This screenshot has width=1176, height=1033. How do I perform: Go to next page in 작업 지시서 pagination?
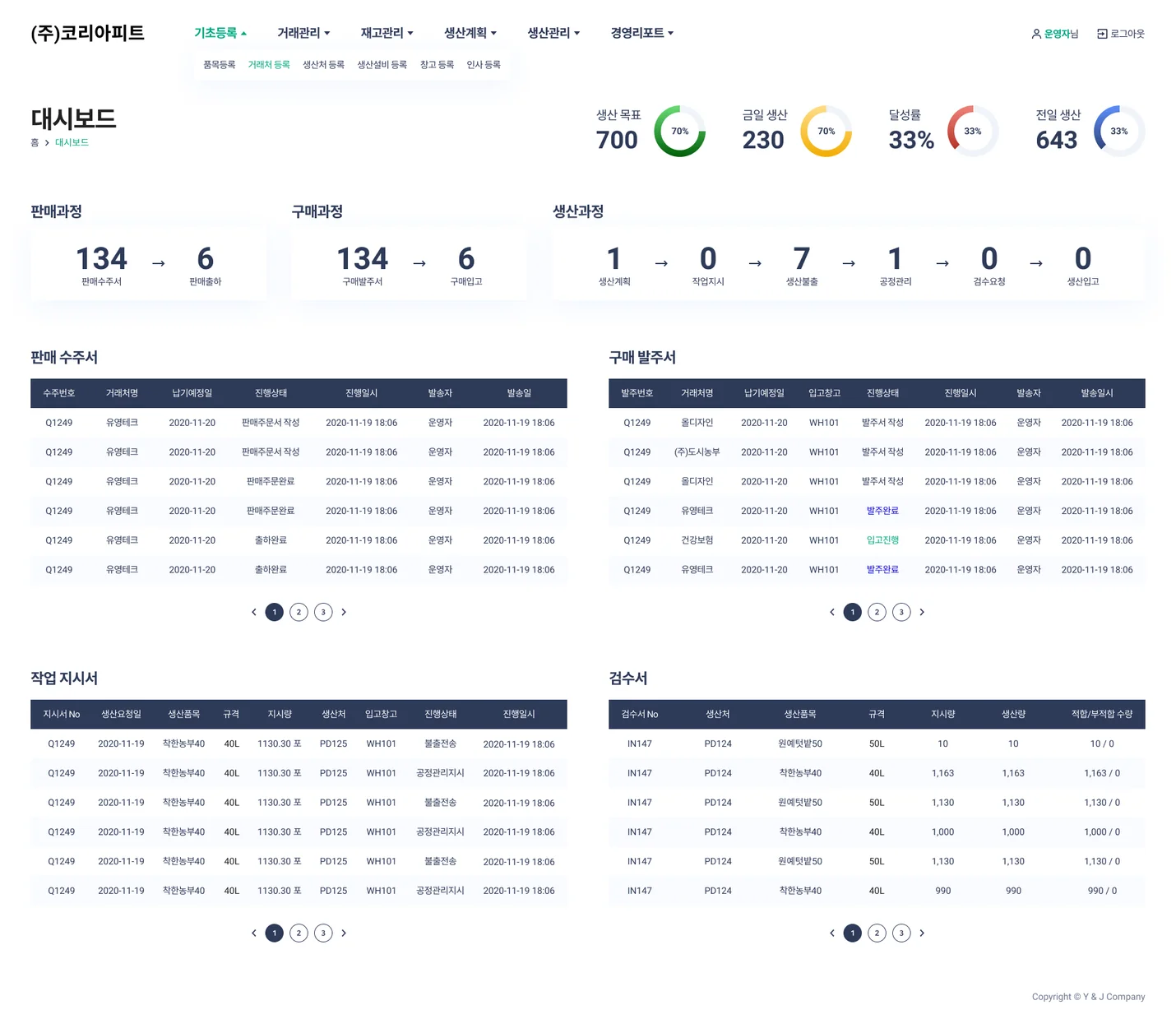tap(344, 933)
